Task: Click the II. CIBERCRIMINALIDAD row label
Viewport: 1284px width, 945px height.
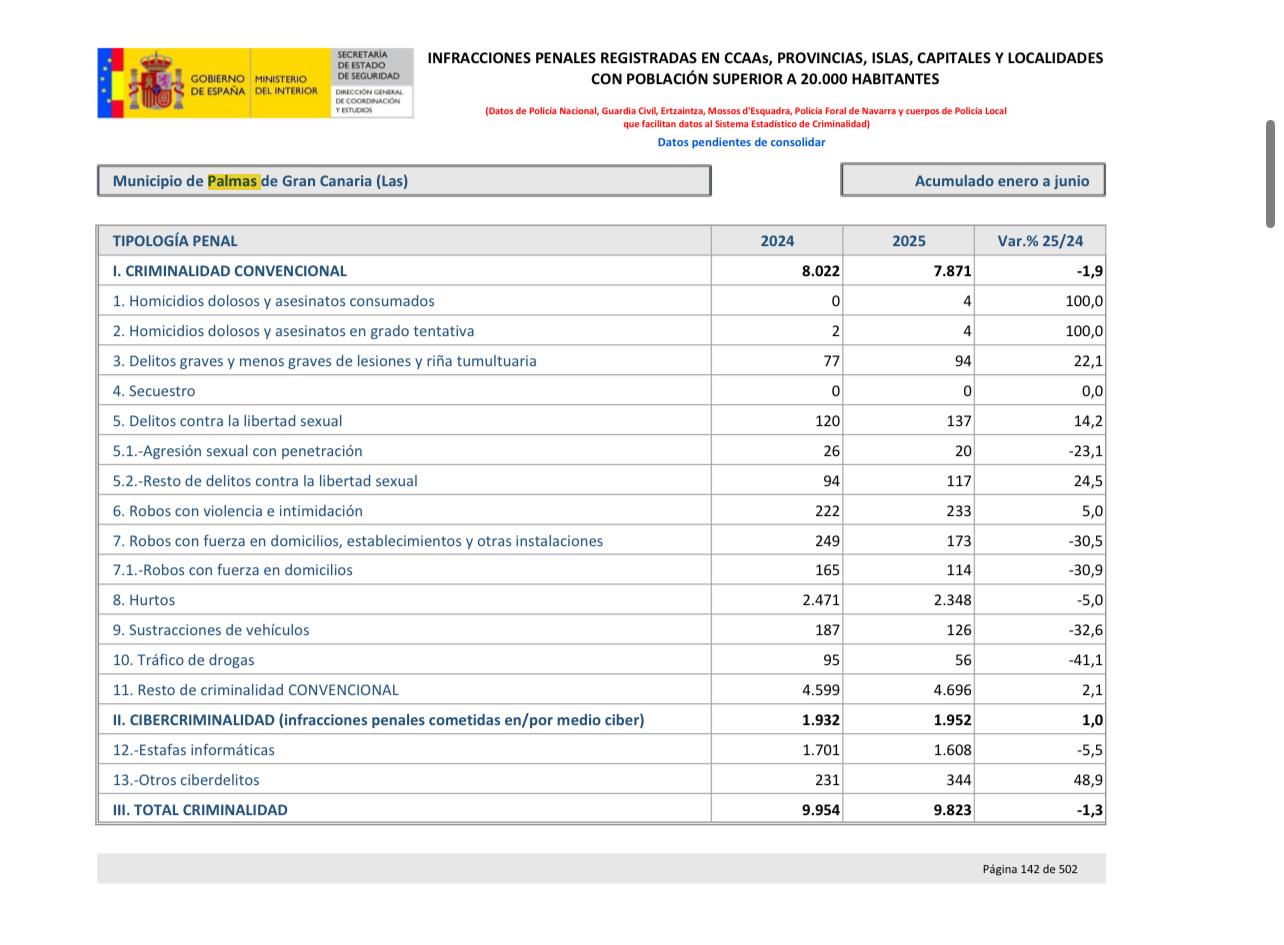Action: (378, 720)
